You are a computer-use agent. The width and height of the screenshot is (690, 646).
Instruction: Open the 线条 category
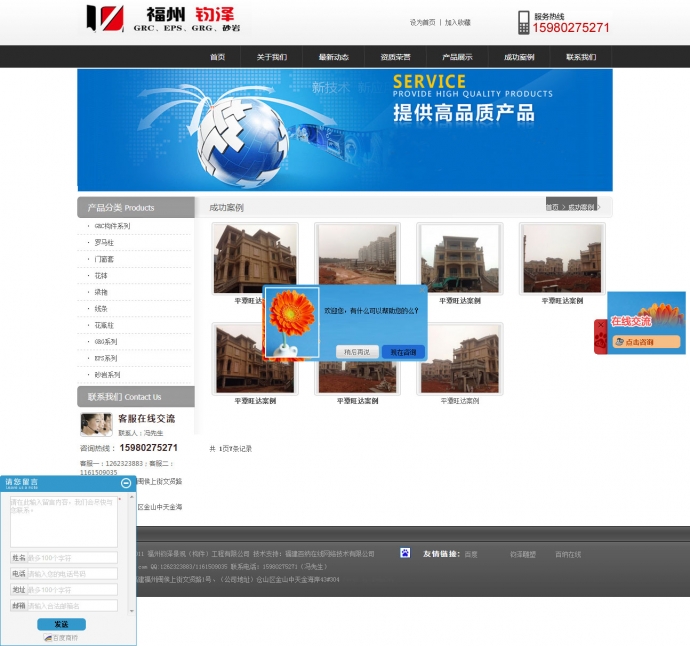point(101,308)
